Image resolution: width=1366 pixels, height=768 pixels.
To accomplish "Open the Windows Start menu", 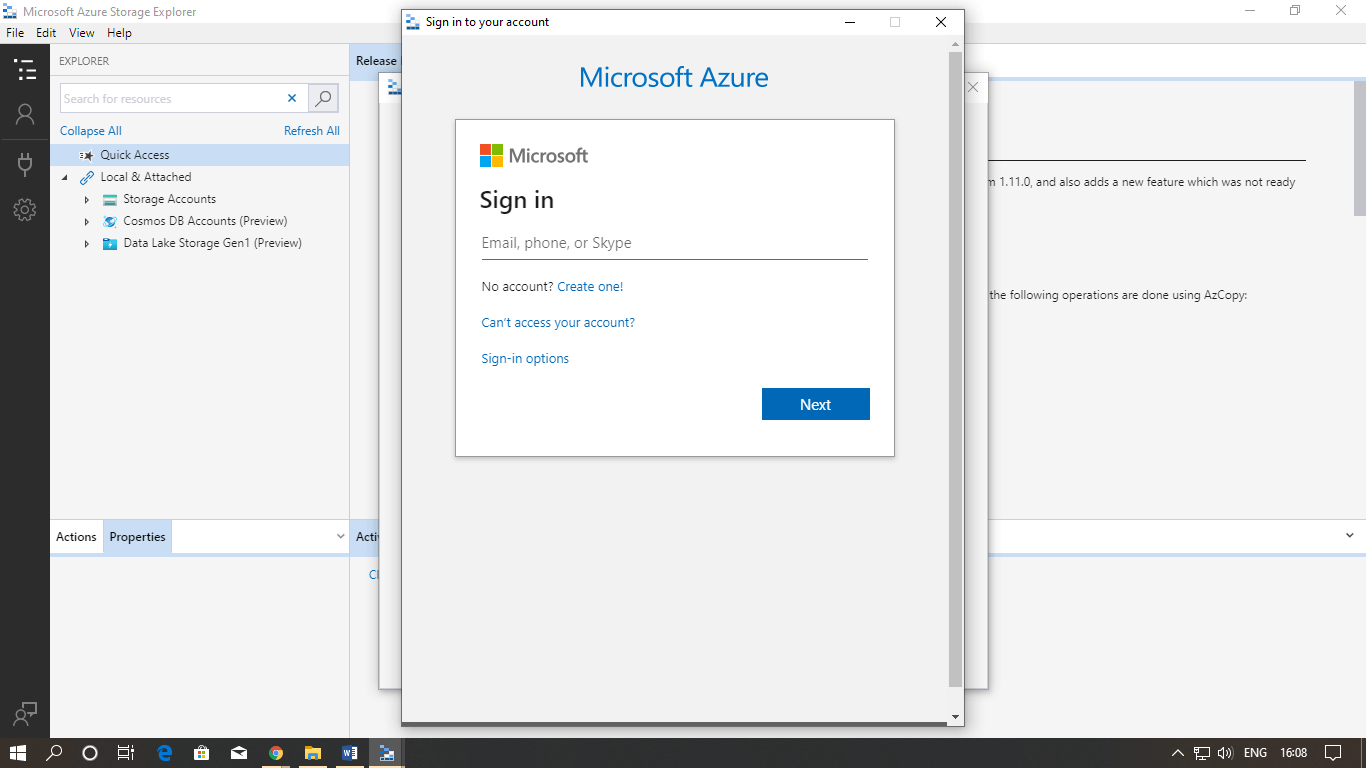I will pyautogui.click(x=18, y=753).
